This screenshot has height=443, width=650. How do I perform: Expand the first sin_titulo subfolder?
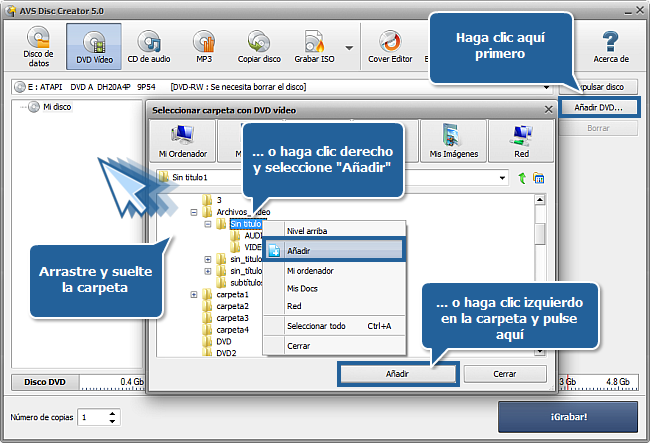pos(208,259)
